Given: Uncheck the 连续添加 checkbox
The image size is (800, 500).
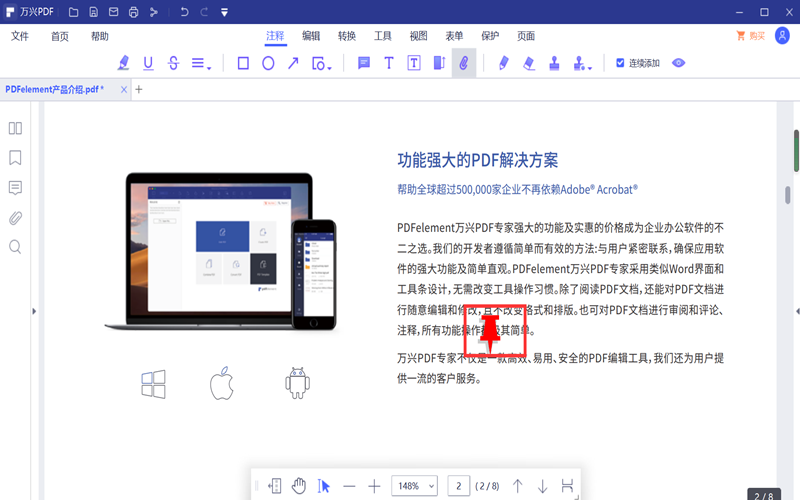Looking at the screenshot, I should click(x=620, y=63).
